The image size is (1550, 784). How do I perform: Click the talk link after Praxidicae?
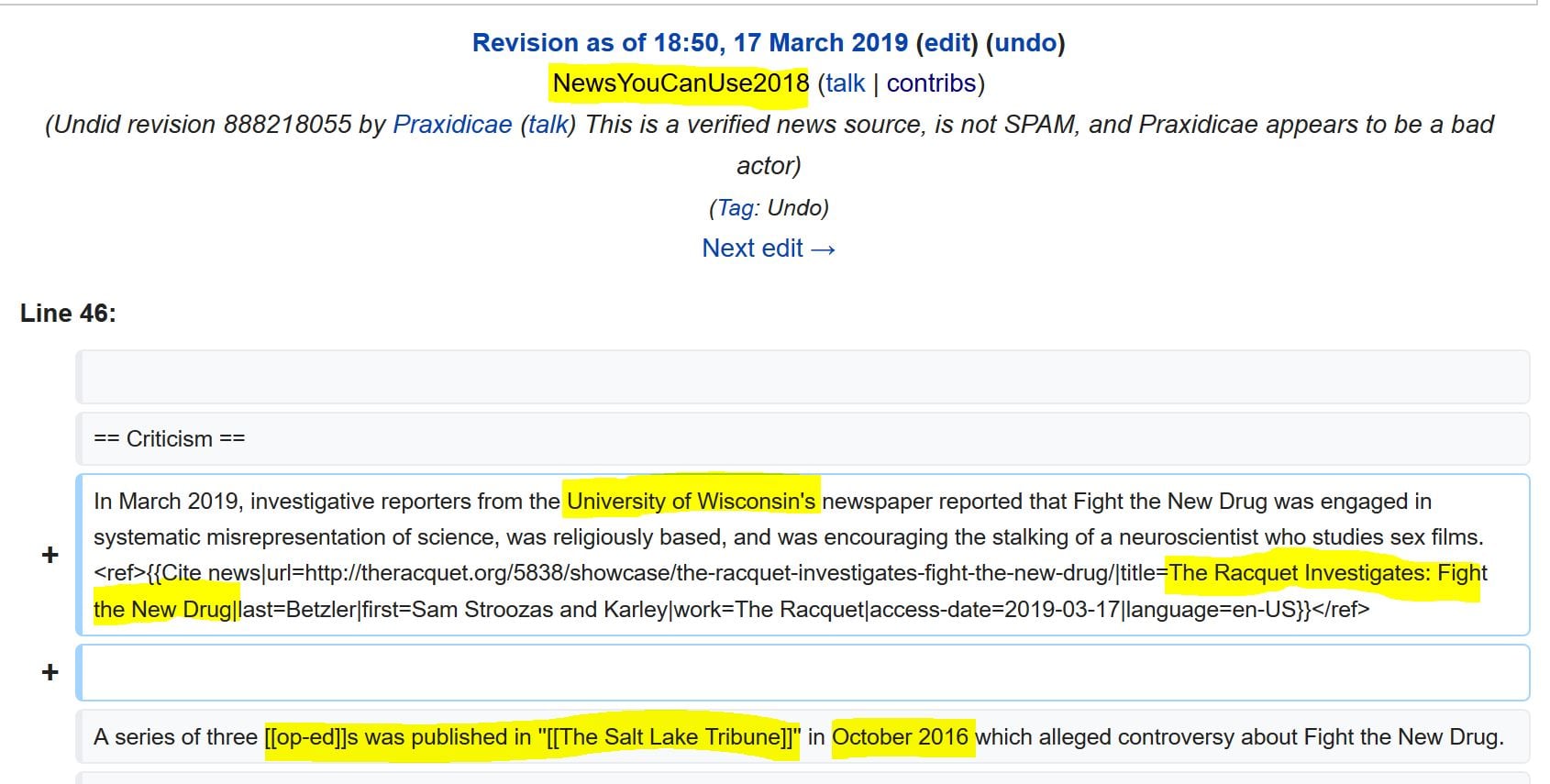(x=548, y=125)
